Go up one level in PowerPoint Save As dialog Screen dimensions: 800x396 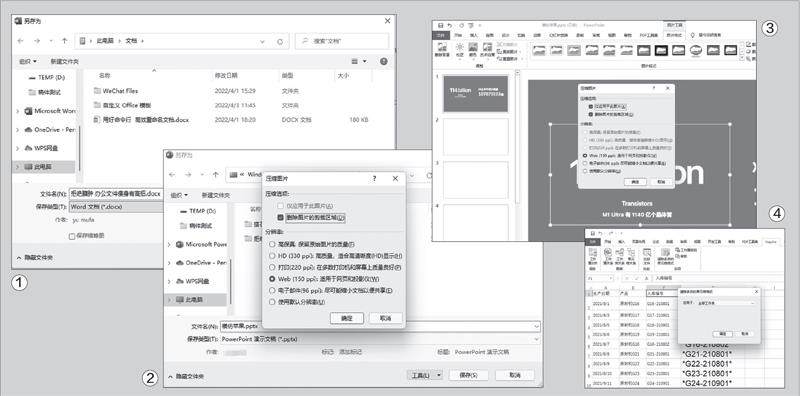tap(216, 174)
